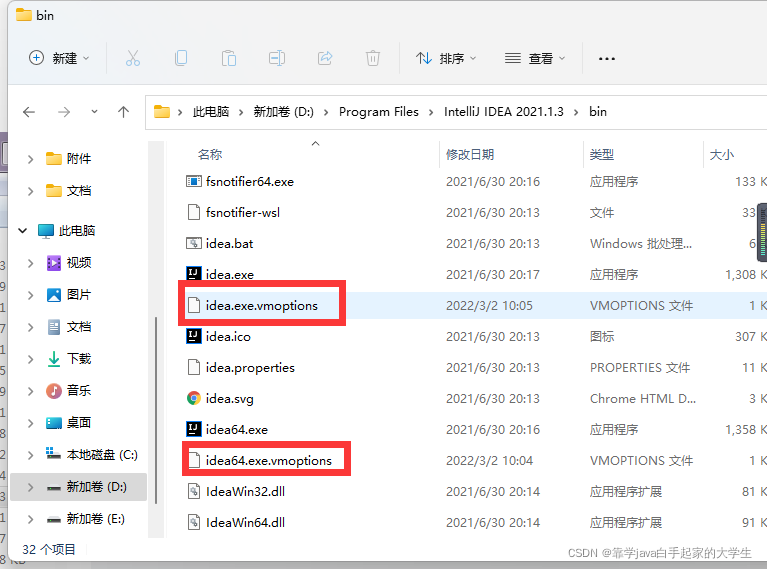Image resolution: width=767 pixels, height=569 pixels.
Task: Select file idea.properties
Action: tap(250, 367)
